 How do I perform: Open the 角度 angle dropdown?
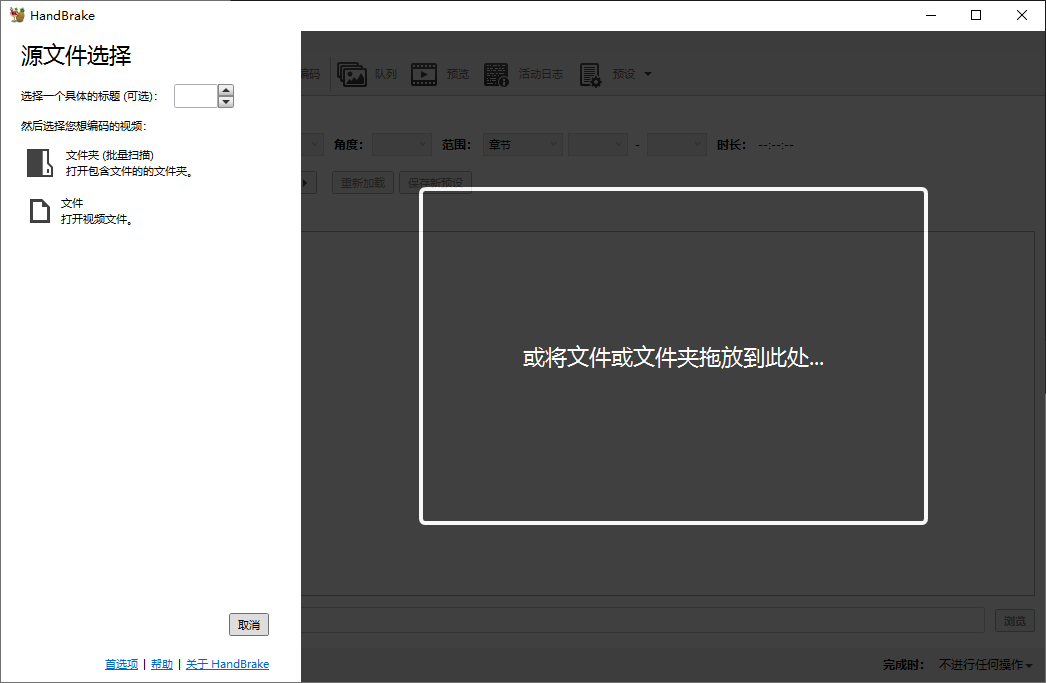pos(401,144)
